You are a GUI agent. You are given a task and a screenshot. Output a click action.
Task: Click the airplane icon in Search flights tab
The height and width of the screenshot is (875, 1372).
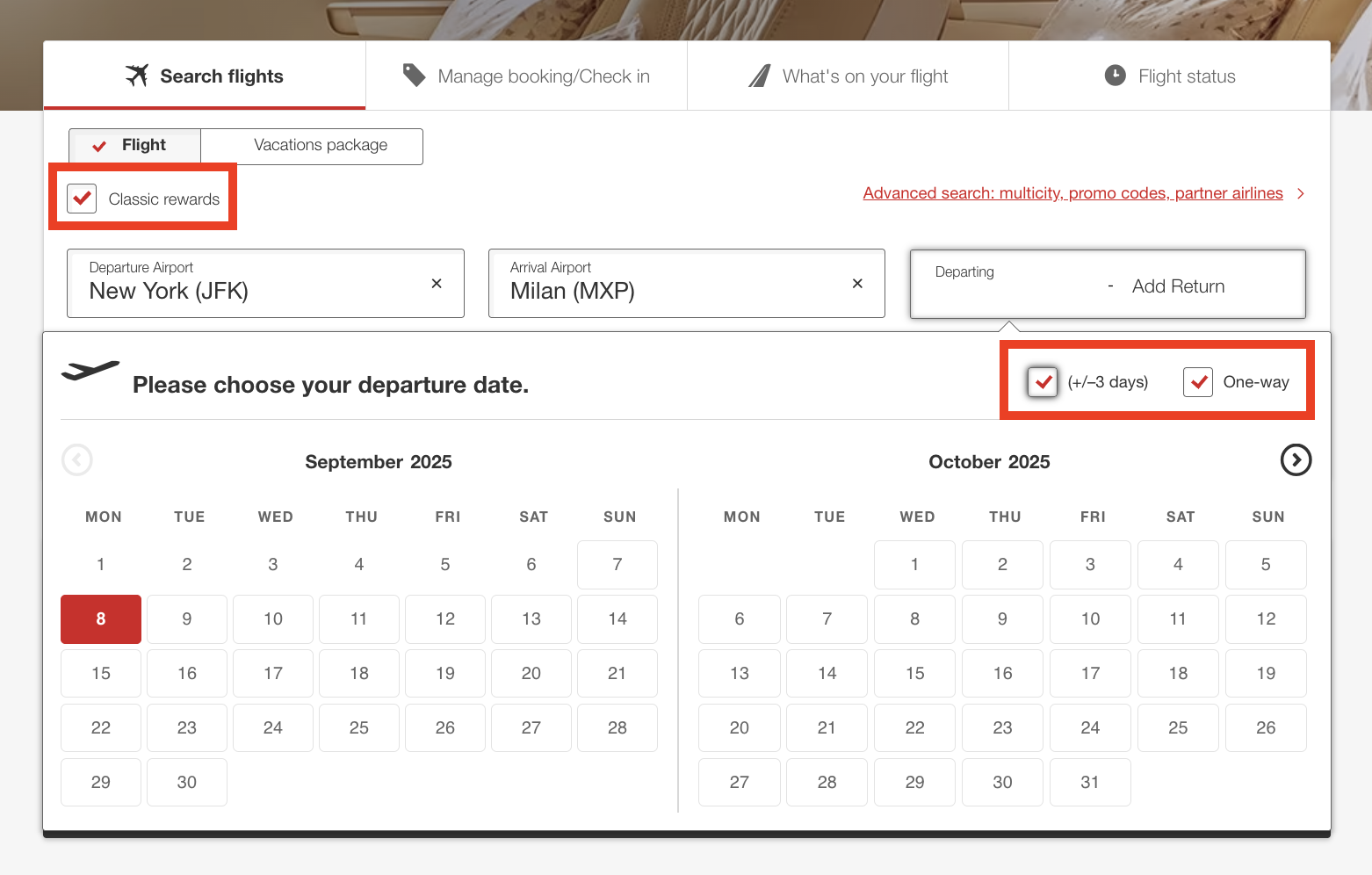(x=137, y=76)
